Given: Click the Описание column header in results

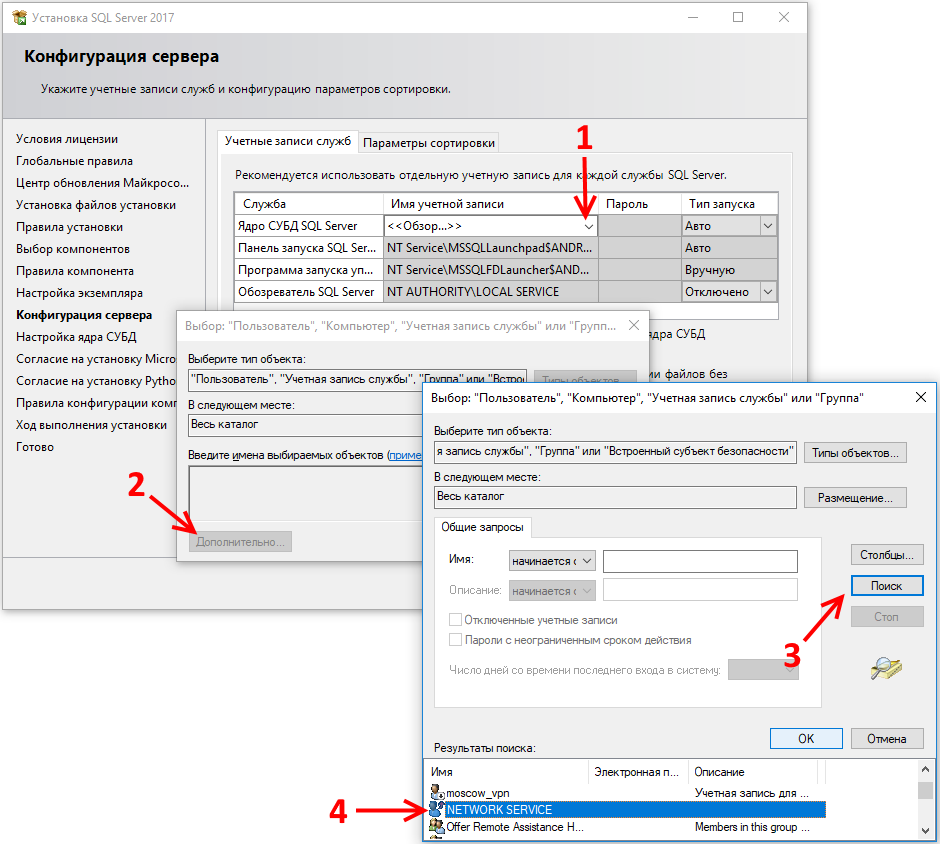Looking at the screenshot, I should pos(753,772).
